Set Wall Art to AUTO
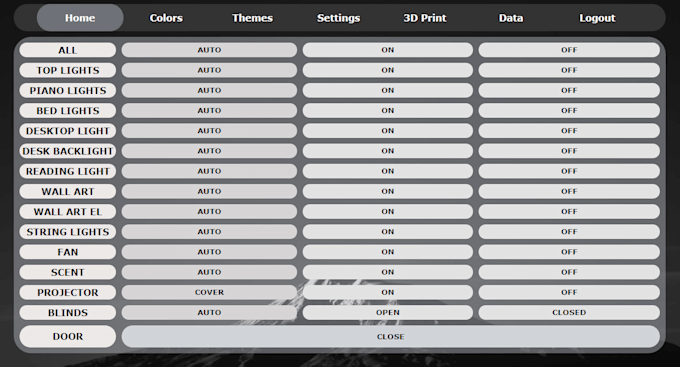The image size is (680, 367). tap(209, 191)
